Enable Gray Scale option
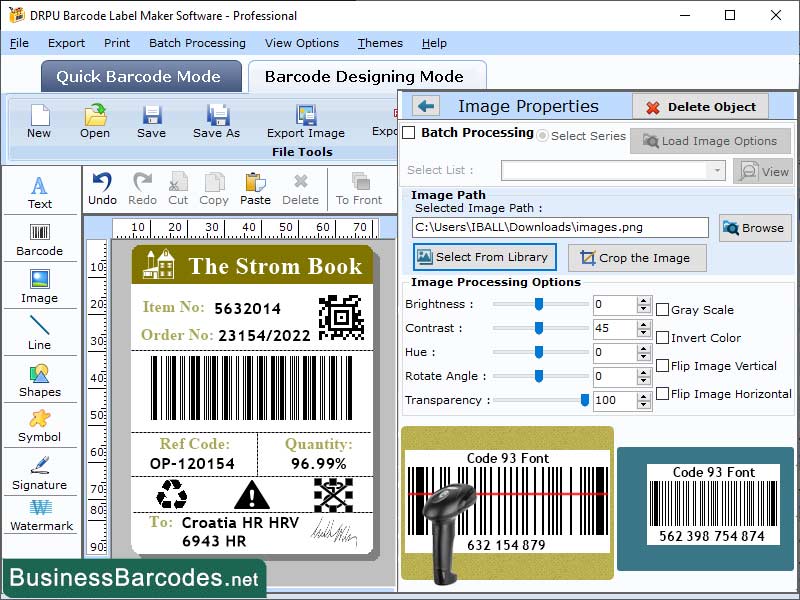Screen dimensions: 800x600 tap(662, 310)
